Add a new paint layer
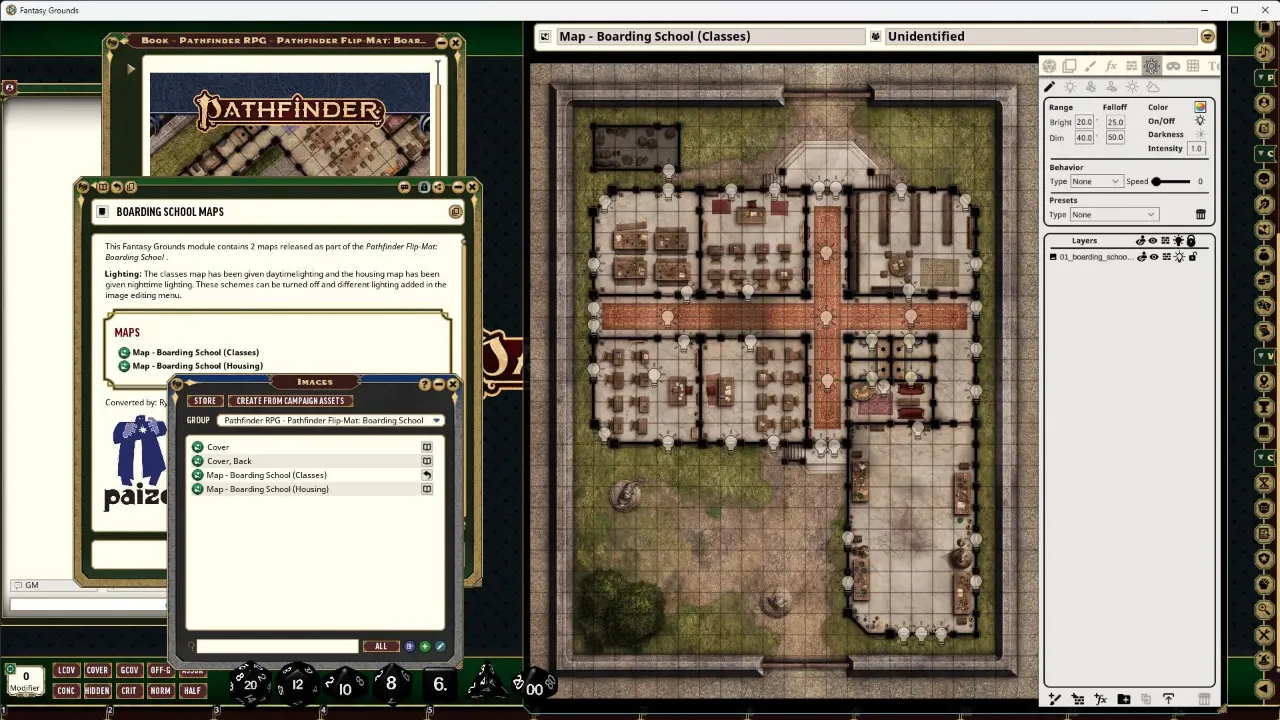The width and height of the screenshot is (1280, 720). [x=1055, y=699]
